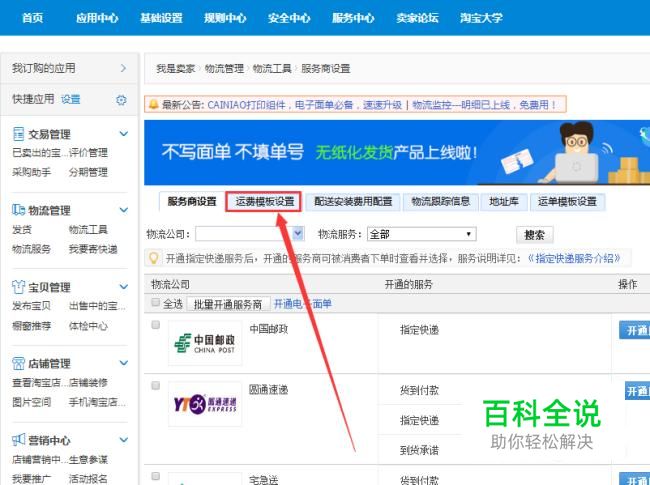The image size is (650, 485).
Task: Check the 宅急送 row checkbox
Action: click(155, 476)
